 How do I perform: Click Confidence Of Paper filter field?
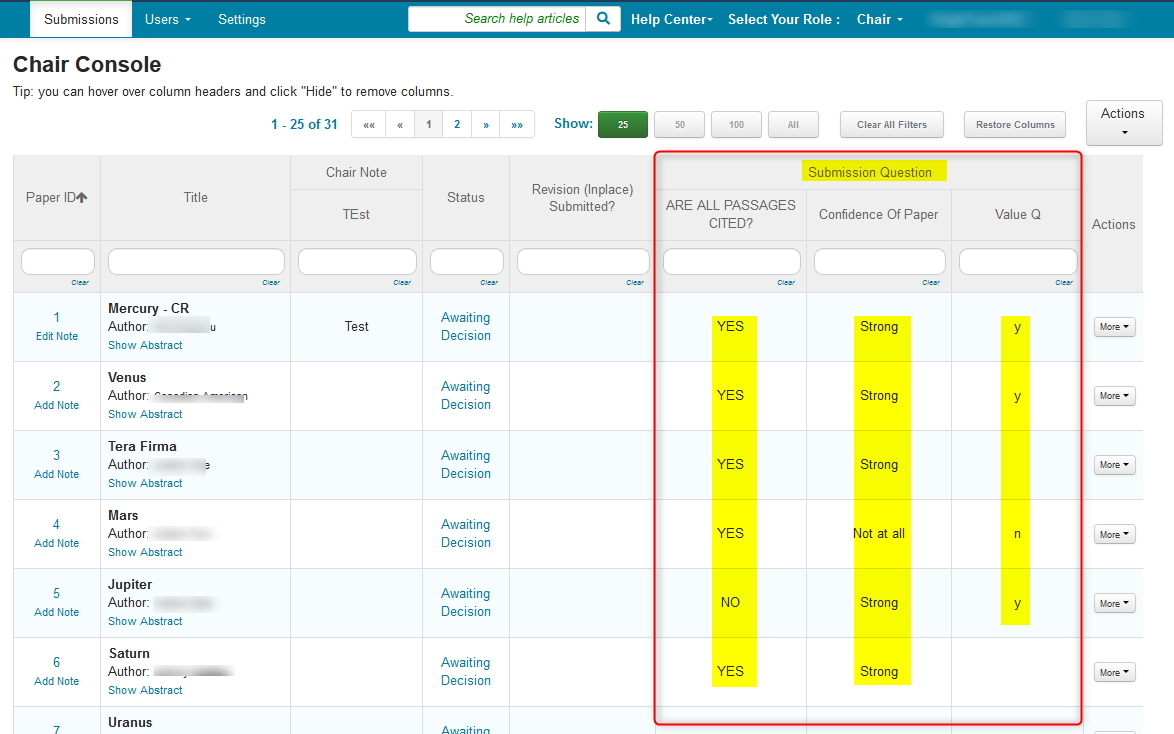[880, 261]
